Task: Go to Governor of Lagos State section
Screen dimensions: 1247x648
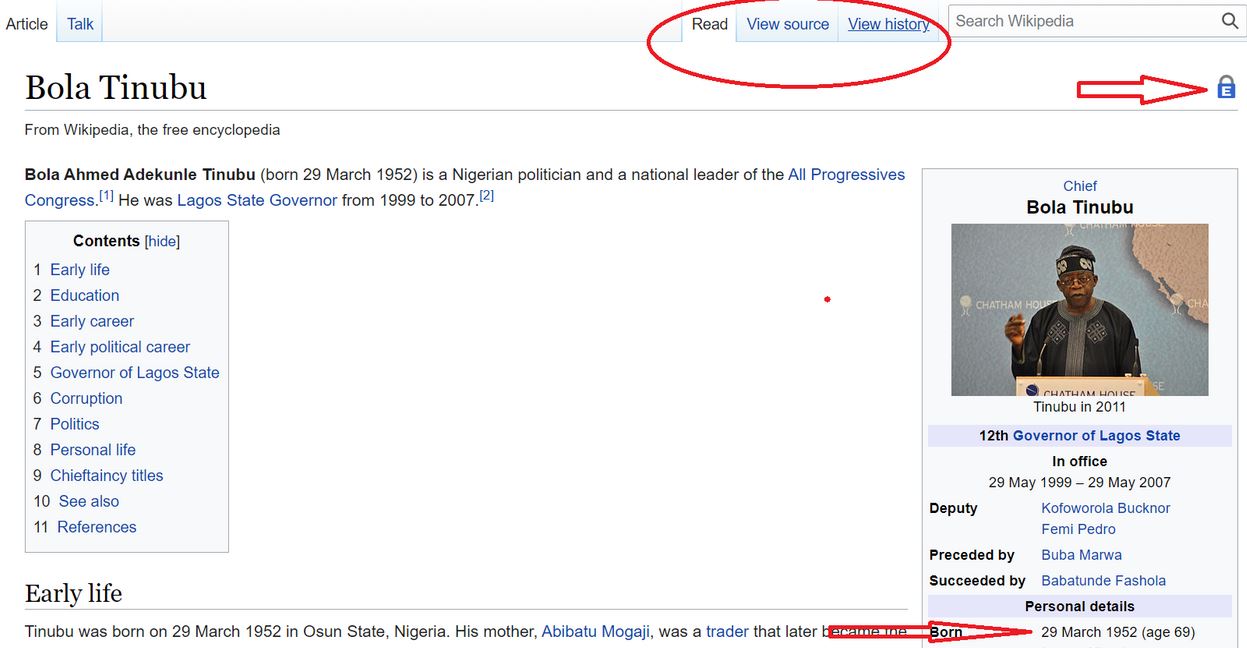Action: point(134,372)
